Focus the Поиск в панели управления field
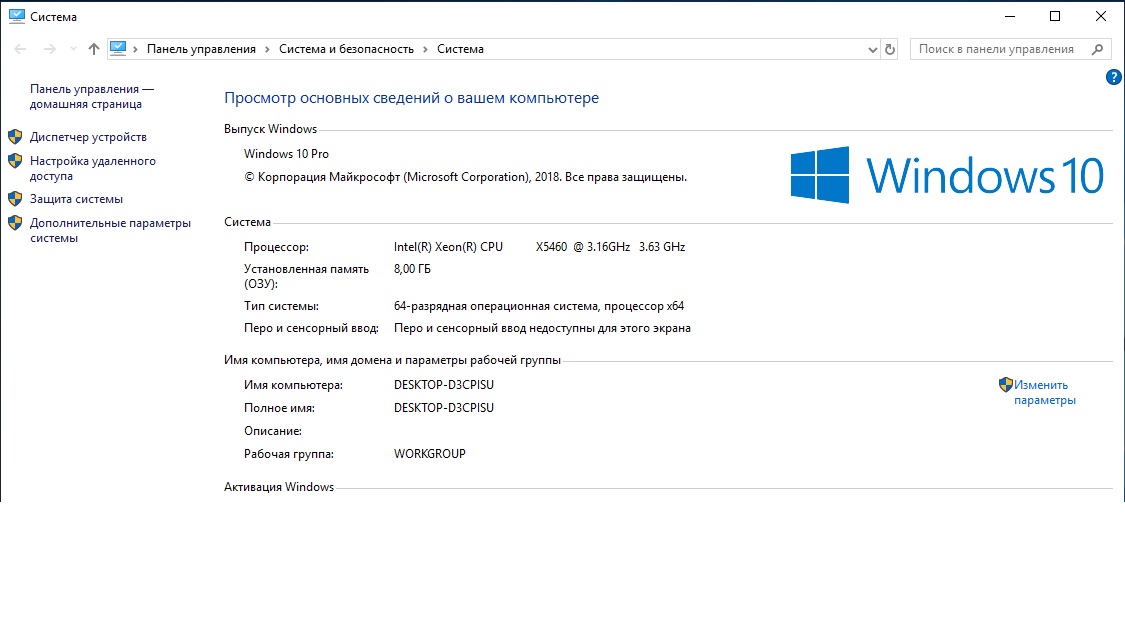 pos(1010,49)
